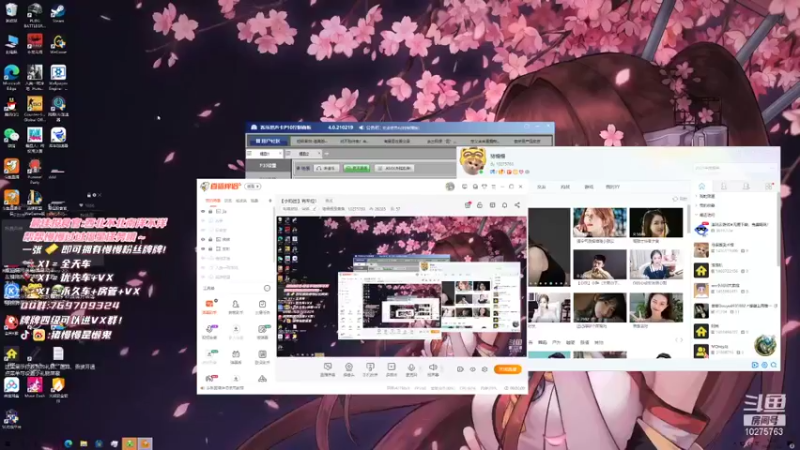Add a preset tab with the plus button in control panel

(x=327, y=153)
